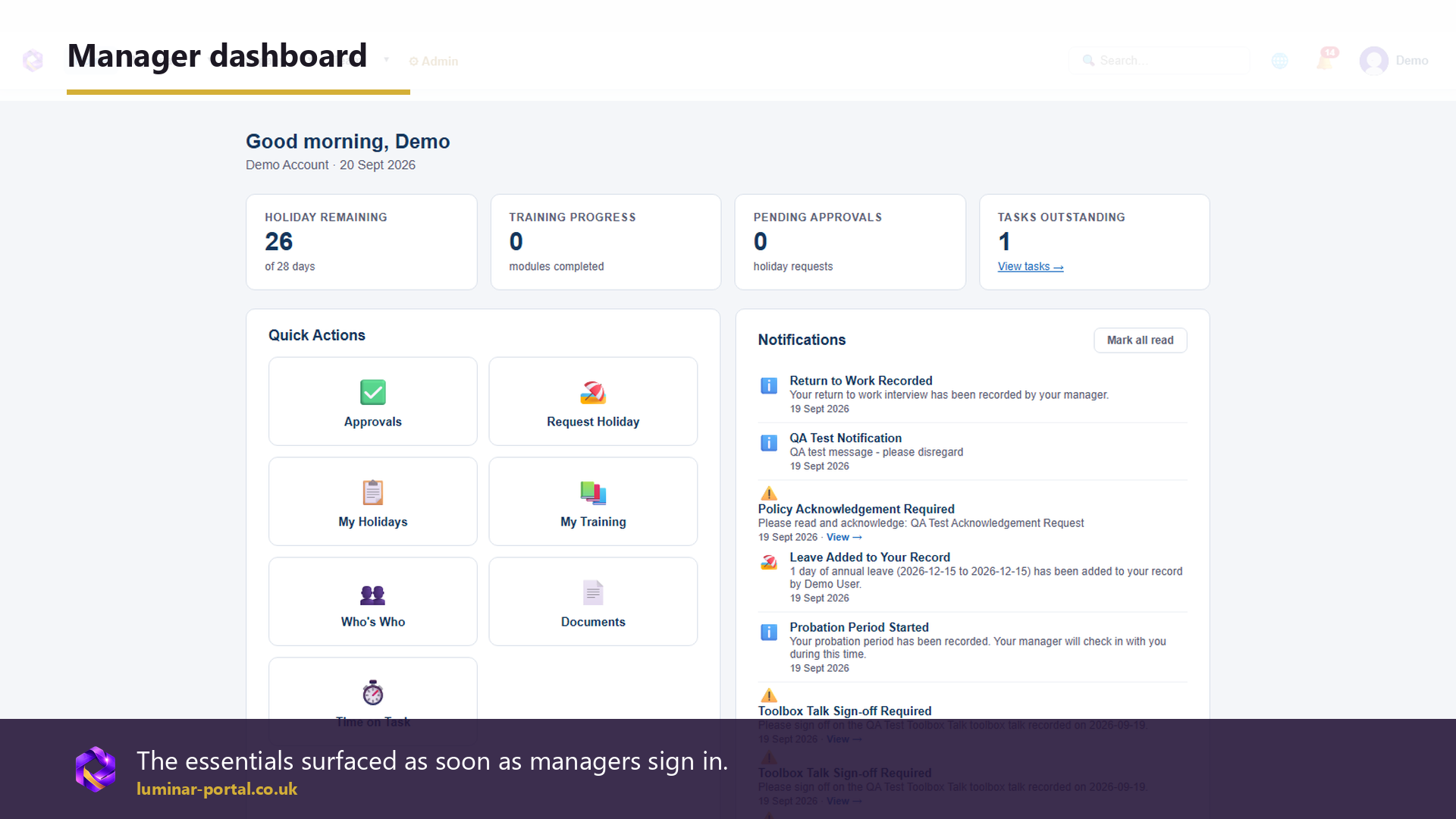Open View link under Policy Acknowledgement Required
Image resolution: width=1456 pixels, height=819 pixels.
coord(844,538)
